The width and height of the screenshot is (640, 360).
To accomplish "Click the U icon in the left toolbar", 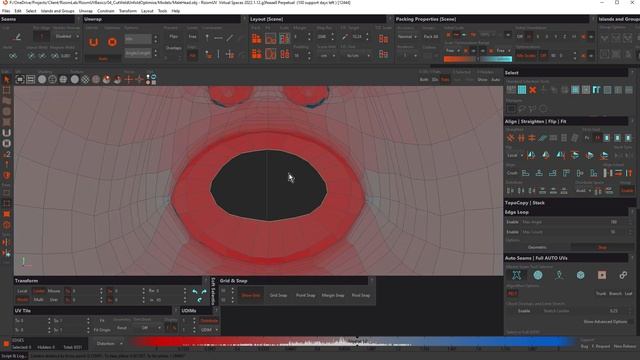I will 7,133.
